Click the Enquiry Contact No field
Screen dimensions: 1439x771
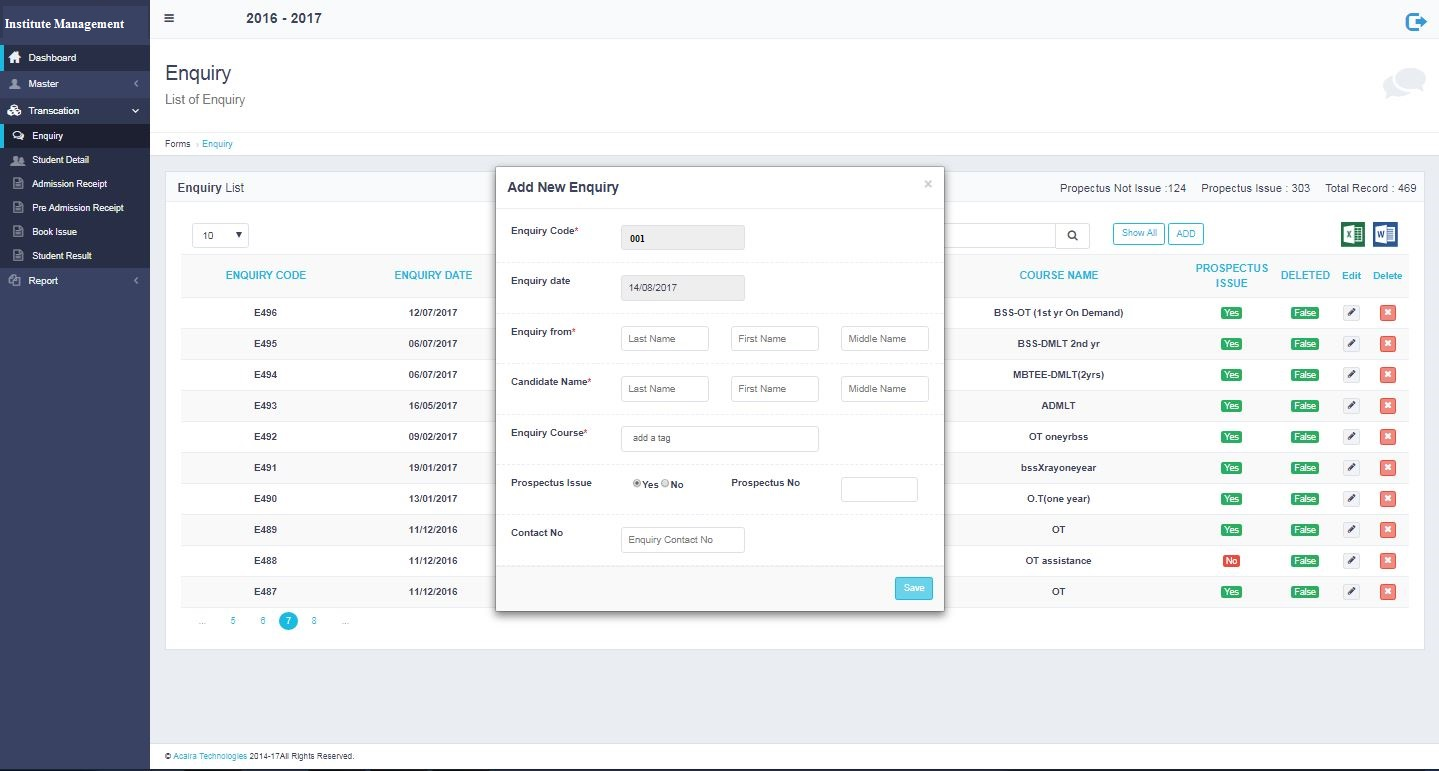(x=682, y=540)
